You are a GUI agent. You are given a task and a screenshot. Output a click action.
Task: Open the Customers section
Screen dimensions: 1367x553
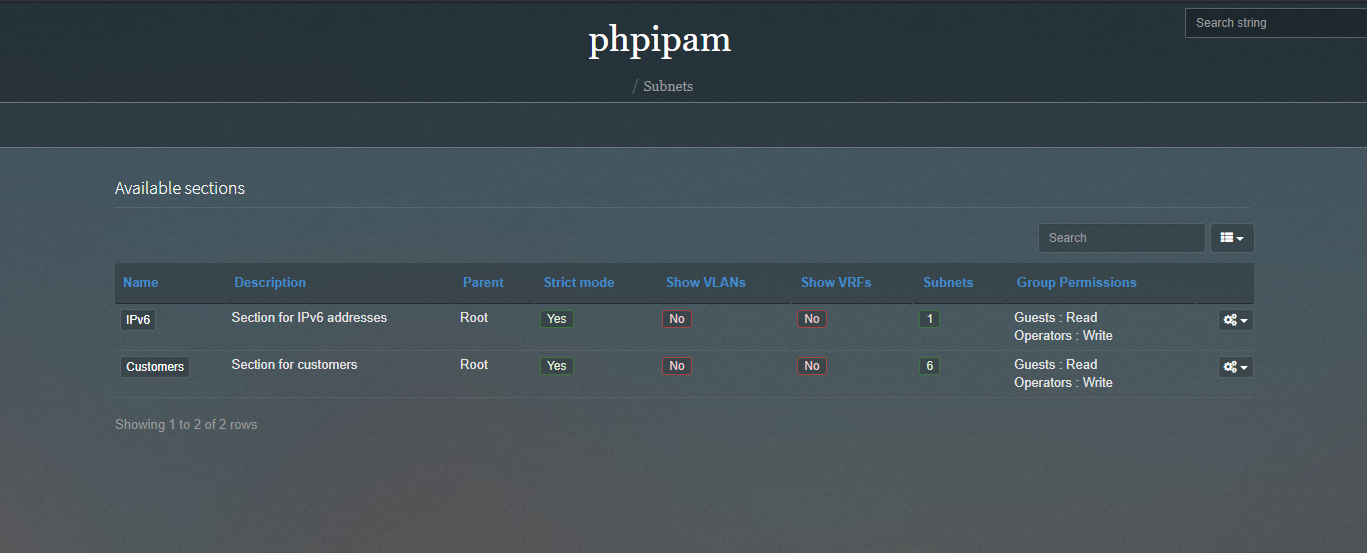coord(155,367)
